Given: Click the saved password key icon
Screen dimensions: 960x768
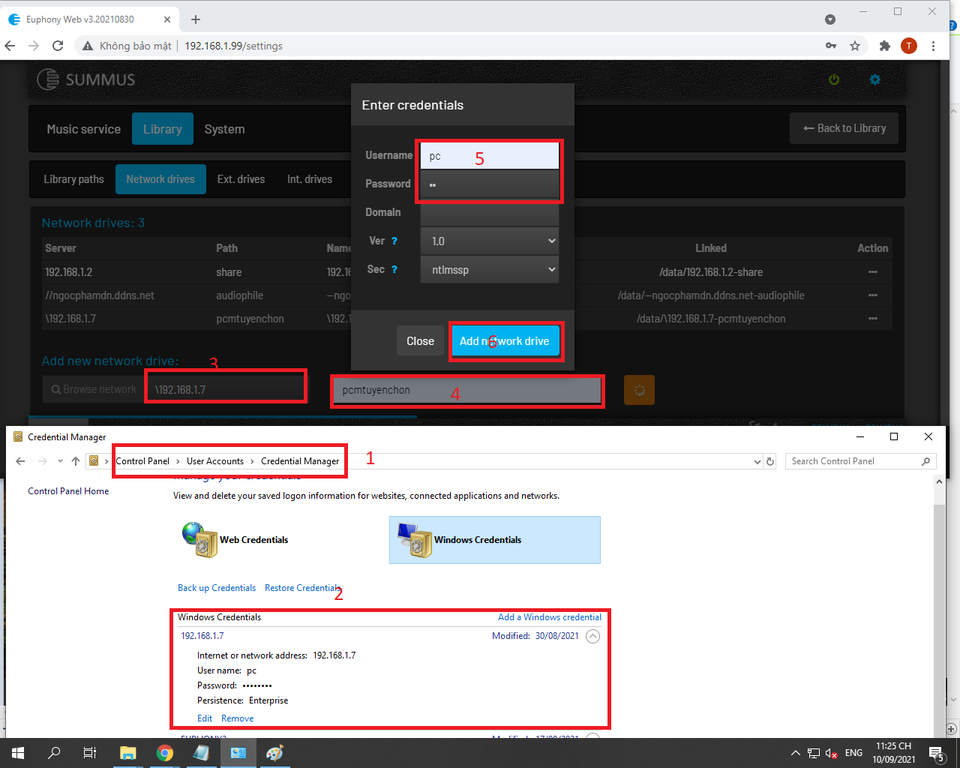Looking at the screenshot, I should click(x=831, y=46).
